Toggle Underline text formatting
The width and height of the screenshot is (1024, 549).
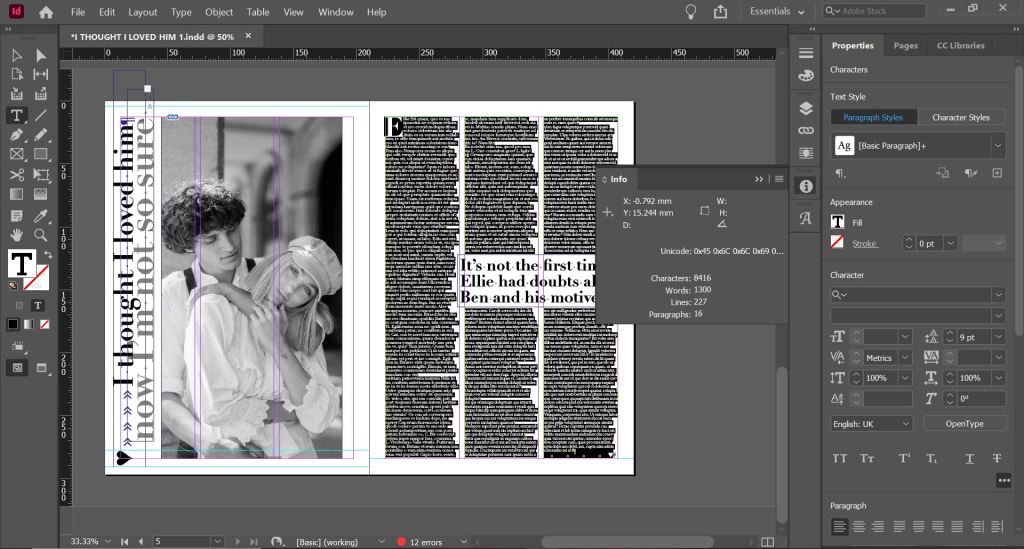point(970,458)
